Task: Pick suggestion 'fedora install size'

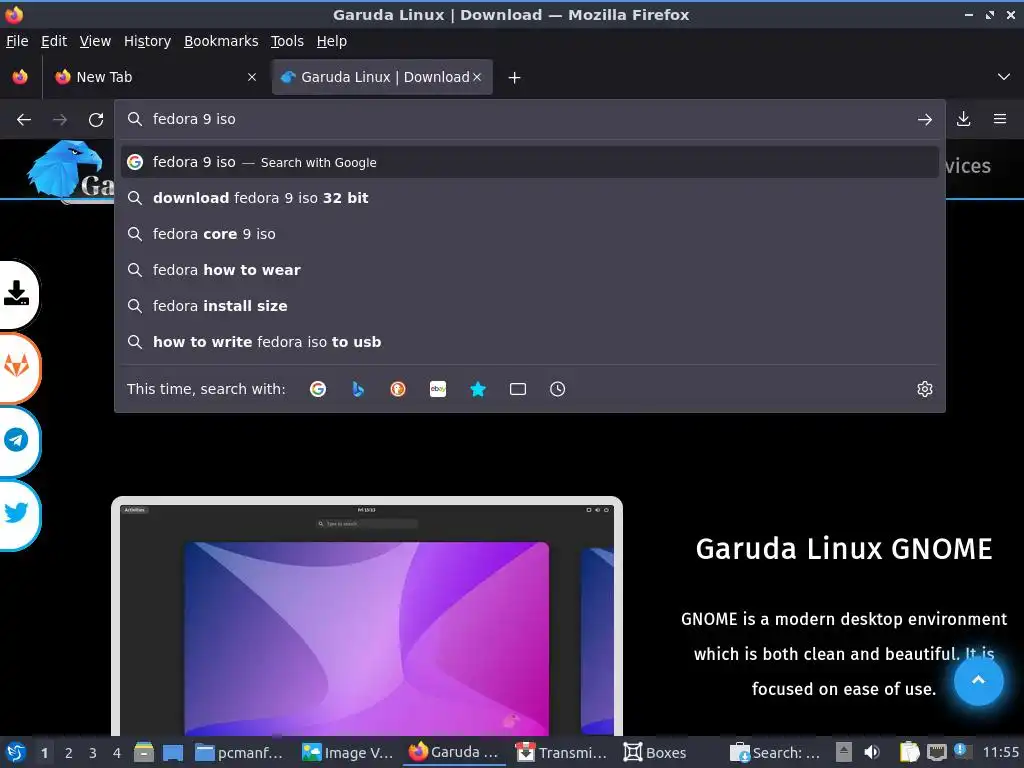Action: [530, 306]
